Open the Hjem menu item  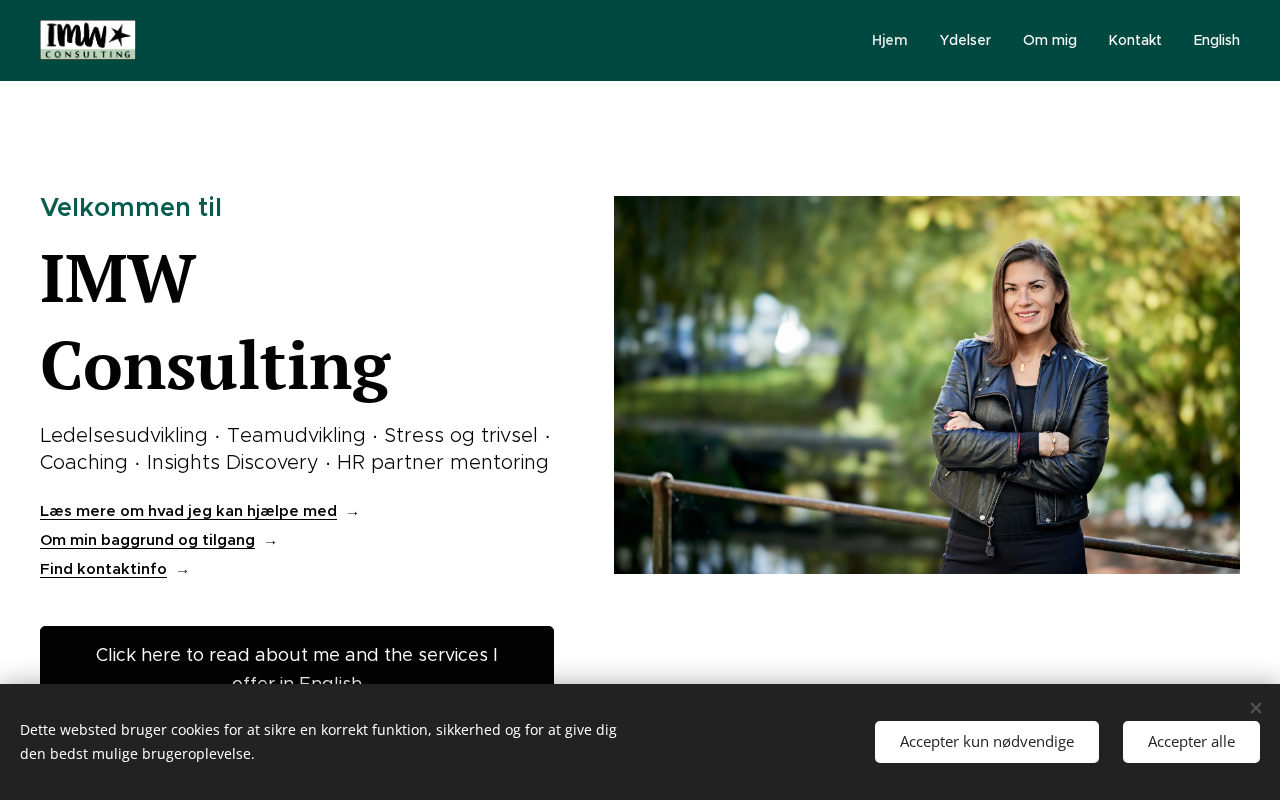(889, 40)
